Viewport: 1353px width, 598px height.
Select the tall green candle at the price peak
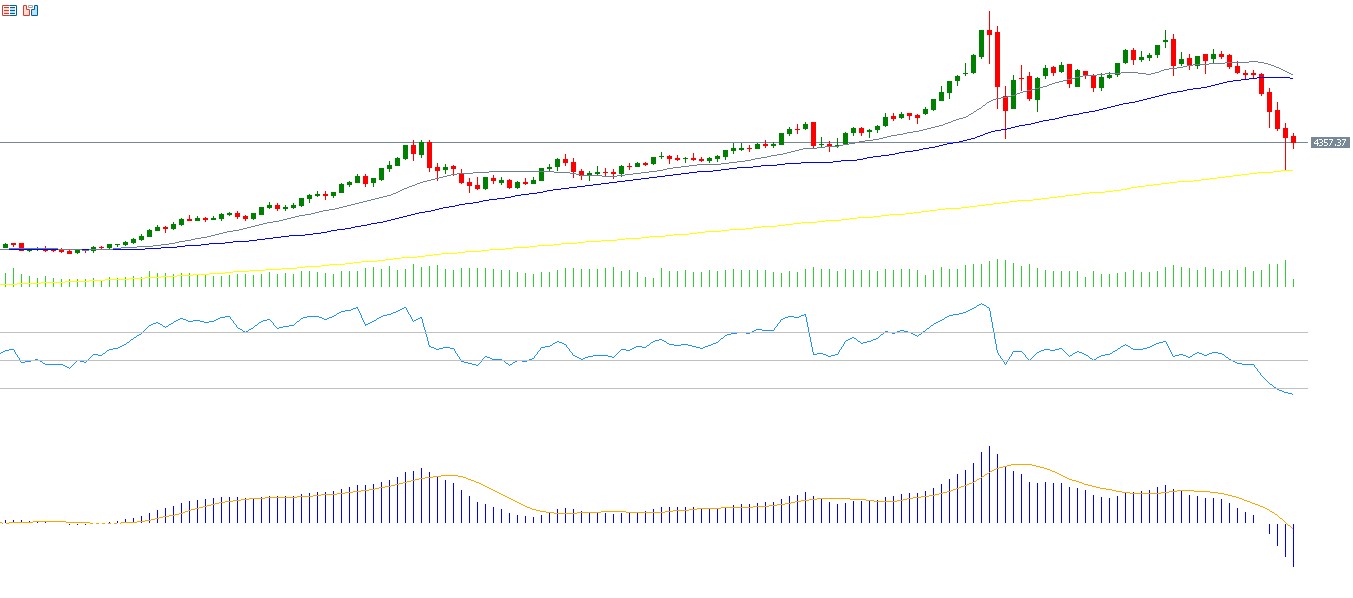pos(980,43)
